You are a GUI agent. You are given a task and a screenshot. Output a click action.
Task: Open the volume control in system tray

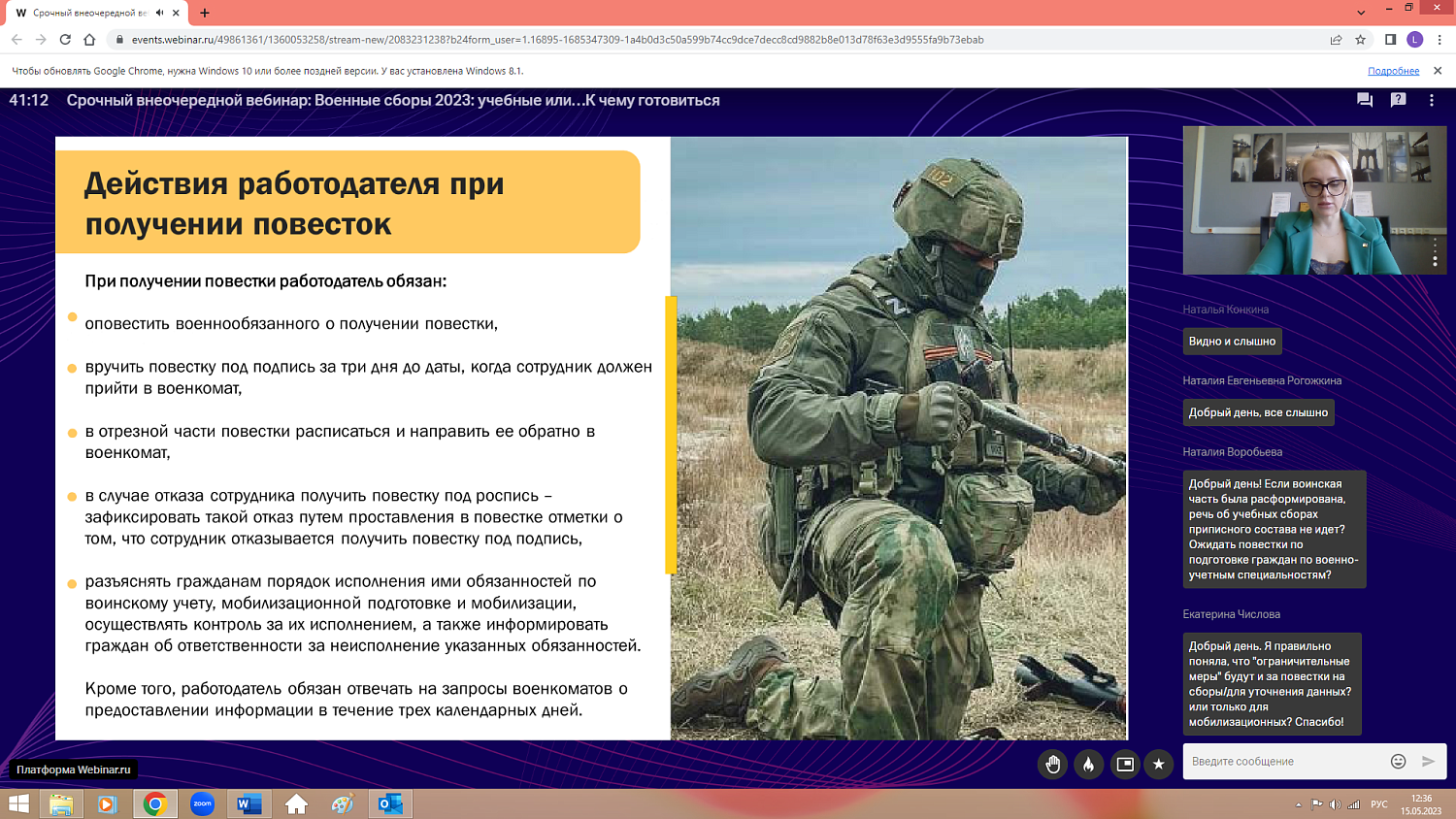coord(1335,804)
